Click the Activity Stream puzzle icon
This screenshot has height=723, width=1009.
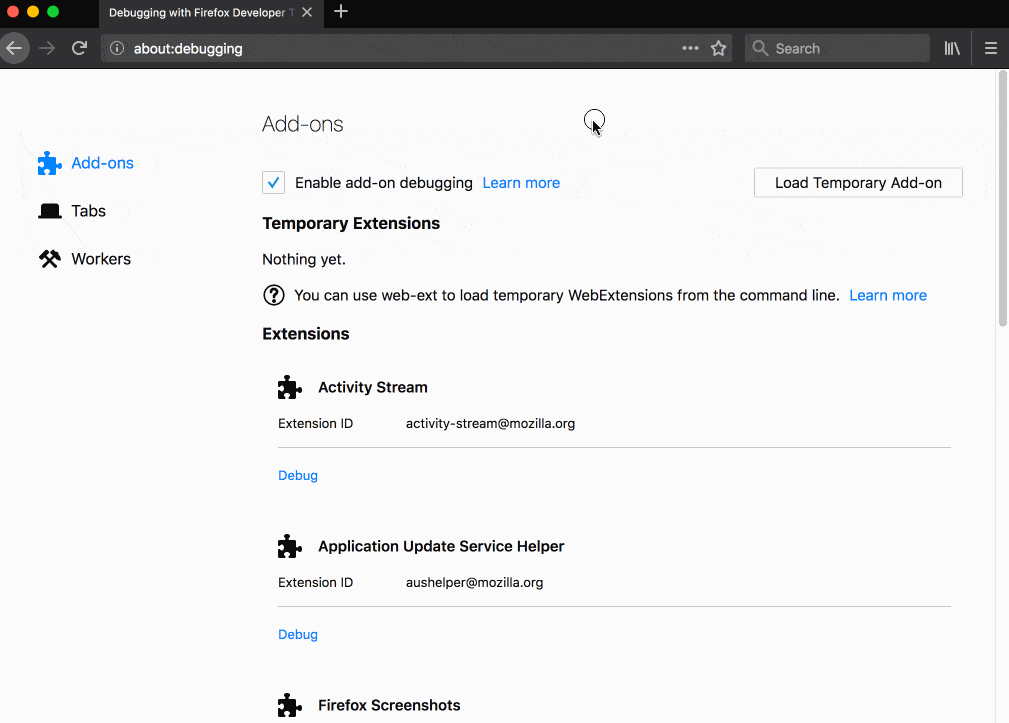(290, 388)
